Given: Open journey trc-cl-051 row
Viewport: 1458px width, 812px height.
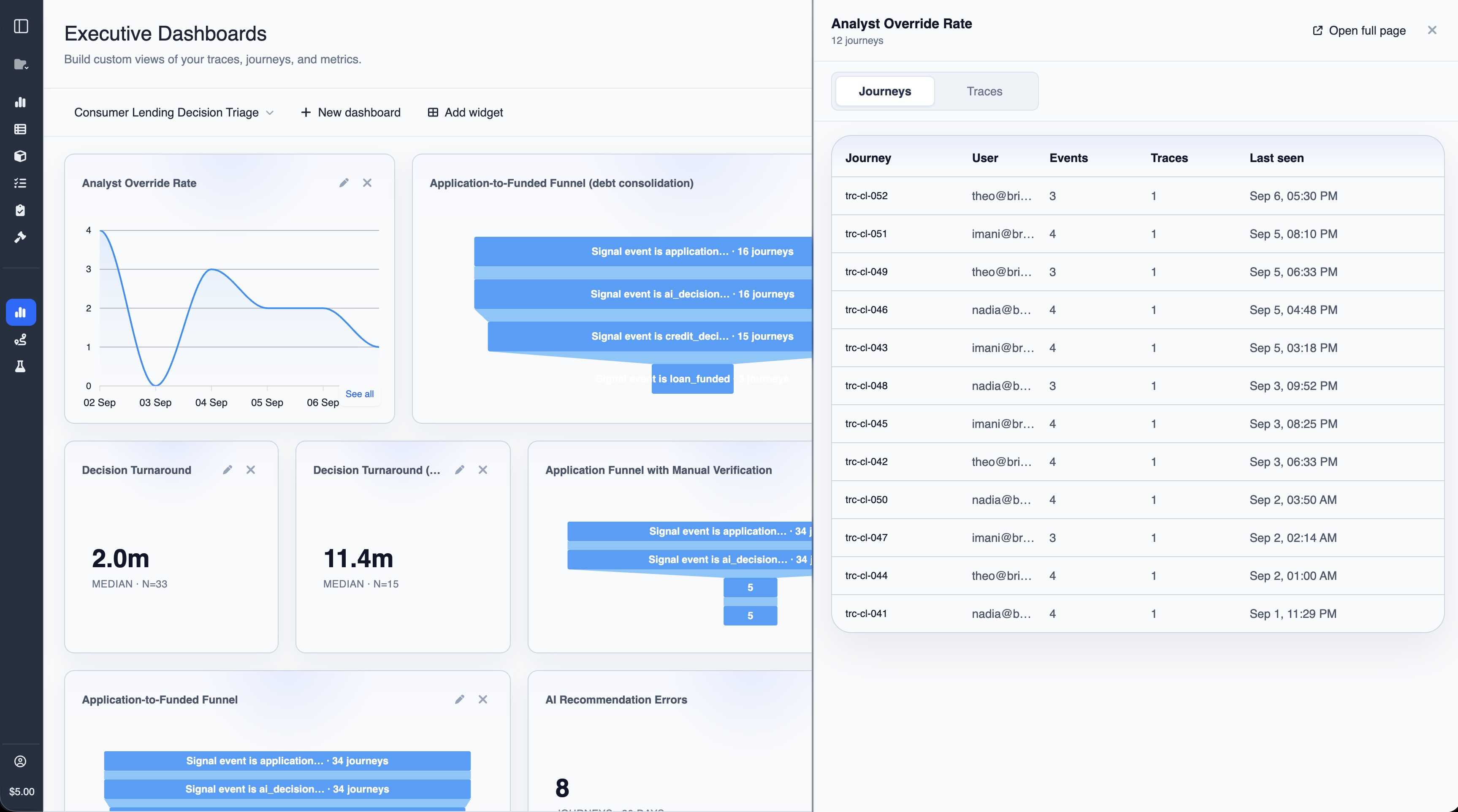Looking at the screenshot, I should (x=1138, y=234).
